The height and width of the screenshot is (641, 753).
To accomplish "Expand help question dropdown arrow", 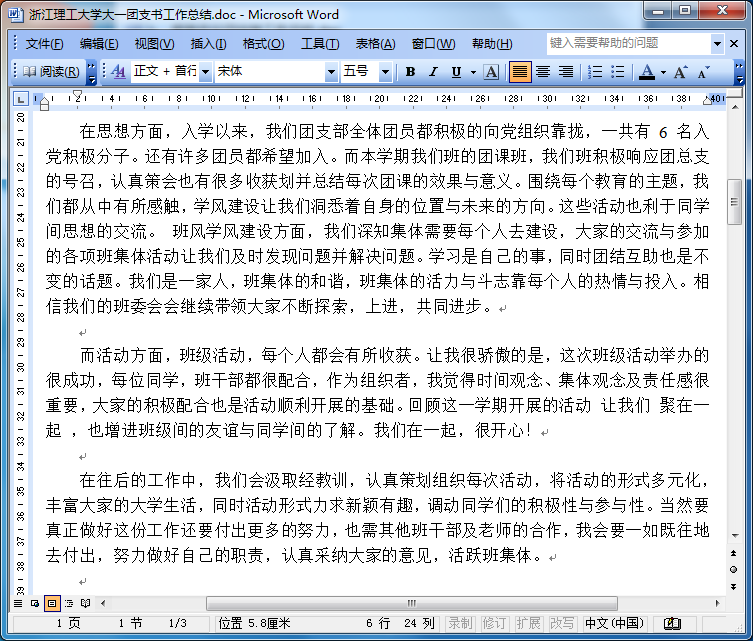I will 717,44.
